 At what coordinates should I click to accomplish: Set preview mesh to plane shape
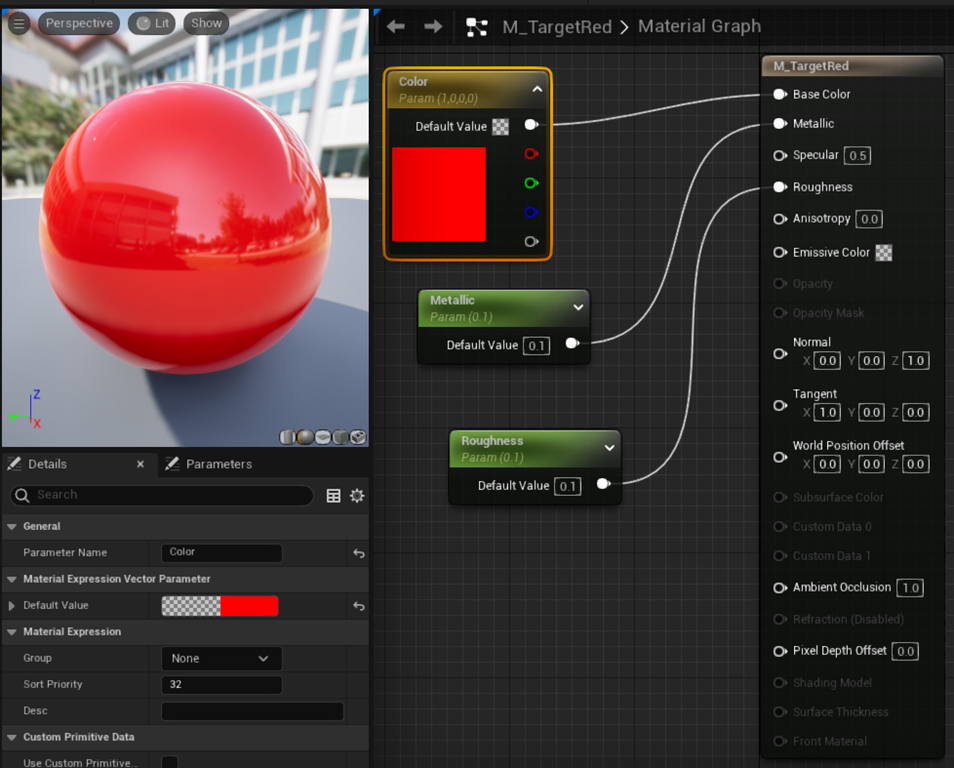322,437
